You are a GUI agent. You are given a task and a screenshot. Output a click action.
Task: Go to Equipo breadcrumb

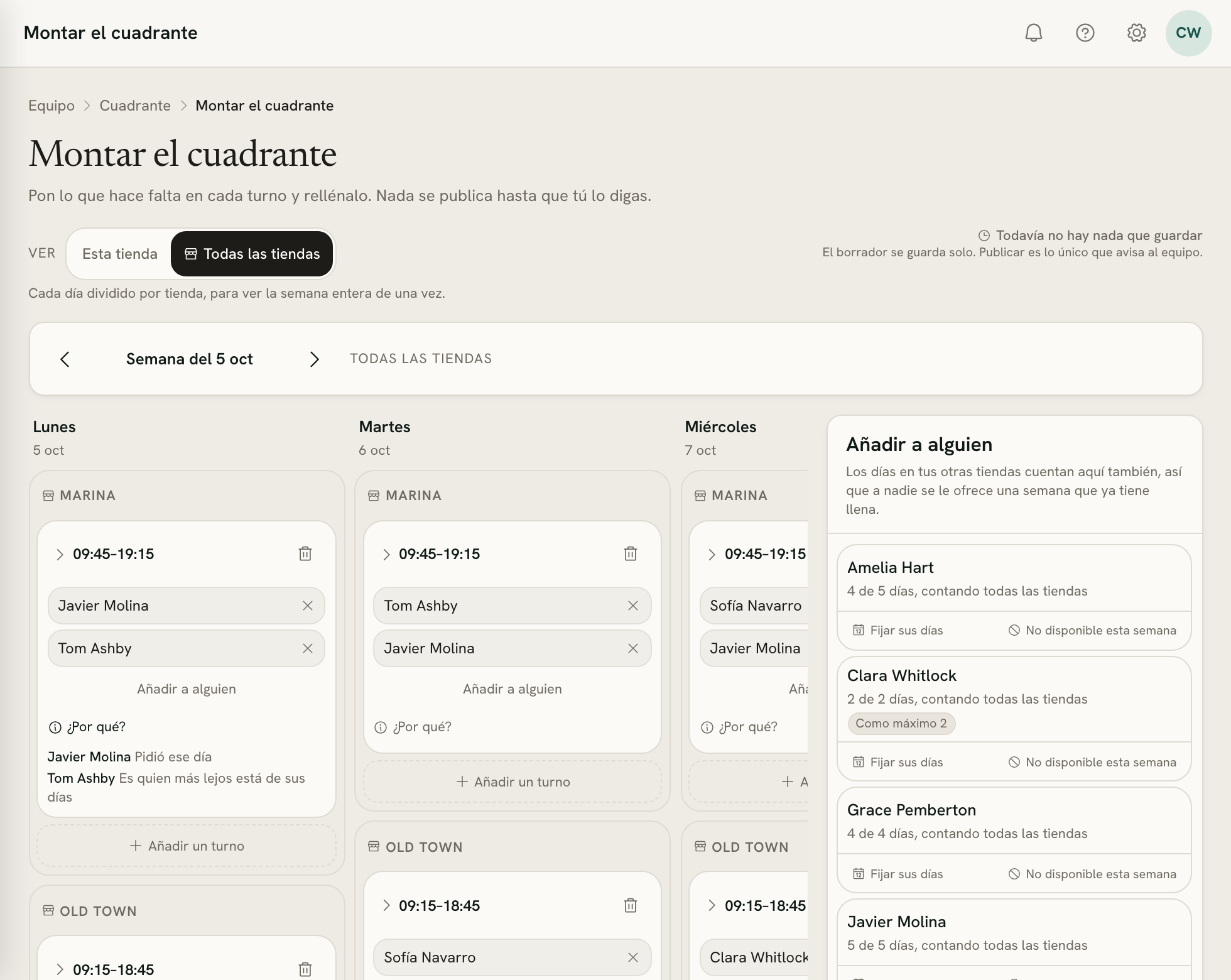tap(52, 106)
